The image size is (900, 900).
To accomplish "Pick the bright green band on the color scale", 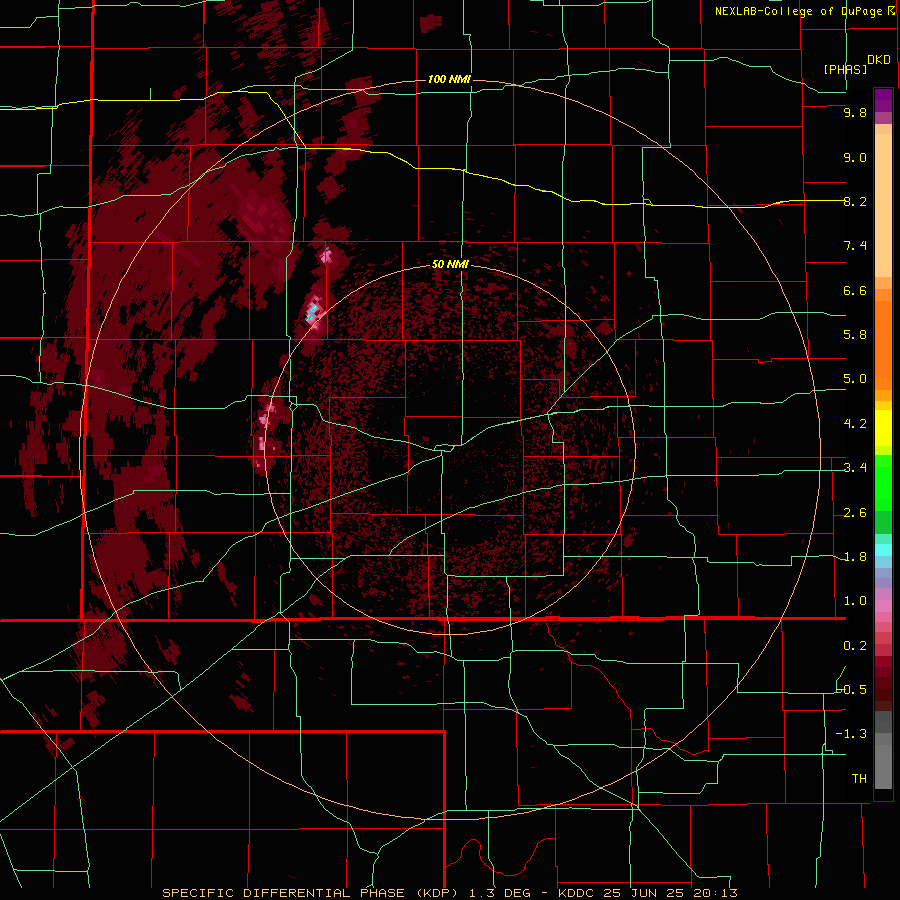I will pos(883,482).
